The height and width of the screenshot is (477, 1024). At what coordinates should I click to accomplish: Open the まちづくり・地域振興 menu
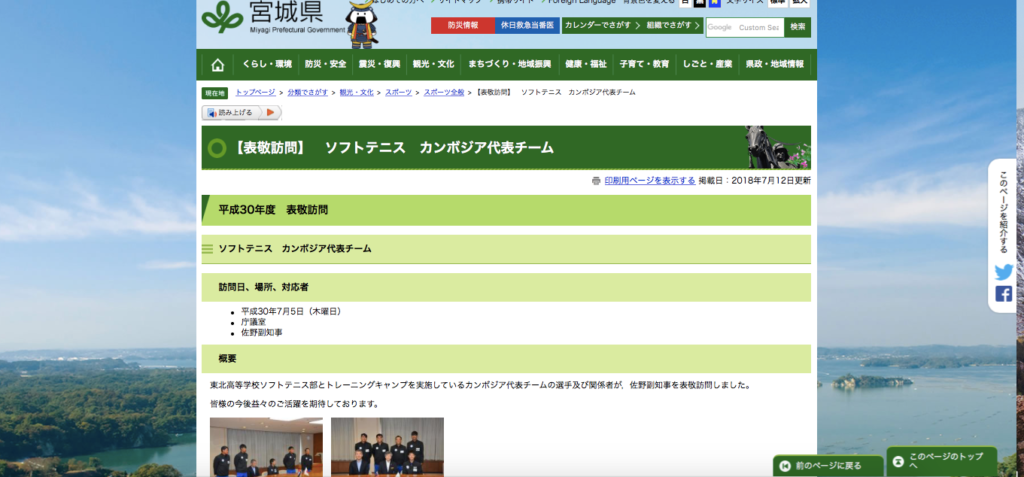tap(509, 65)
